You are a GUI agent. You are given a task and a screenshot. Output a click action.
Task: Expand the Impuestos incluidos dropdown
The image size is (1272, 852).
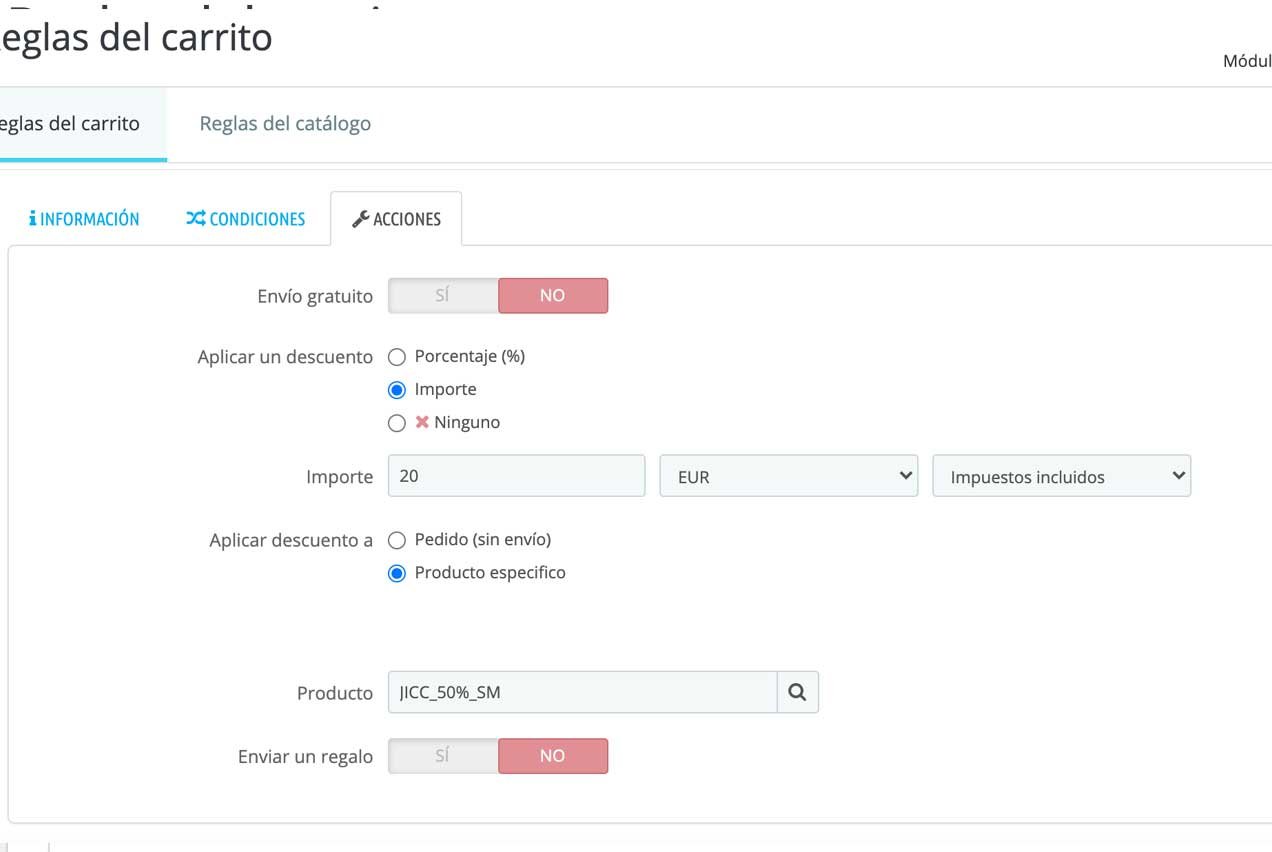pyautogui.click(x=1061, y=476)
